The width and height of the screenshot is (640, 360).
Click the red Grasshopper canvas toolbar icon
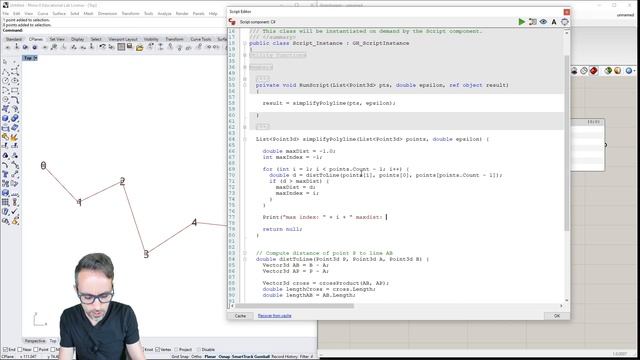point(593,71)
